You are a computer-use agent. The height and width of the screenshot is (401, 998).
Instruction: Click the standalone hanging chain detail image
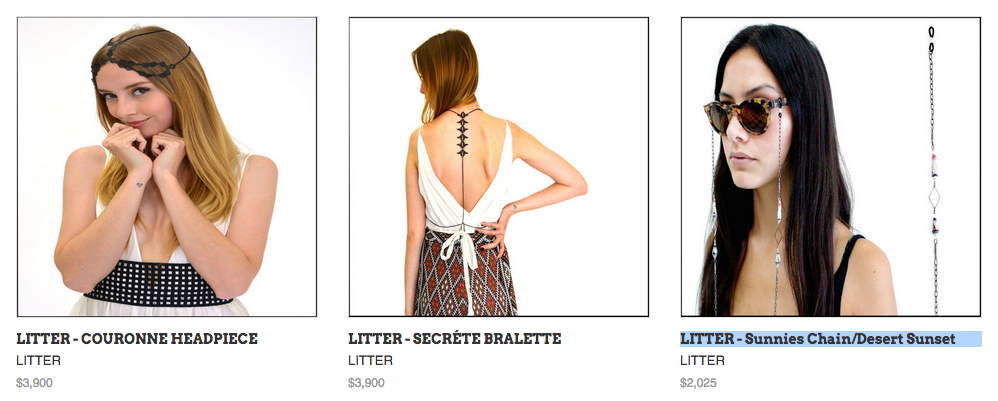click(933, 171)
